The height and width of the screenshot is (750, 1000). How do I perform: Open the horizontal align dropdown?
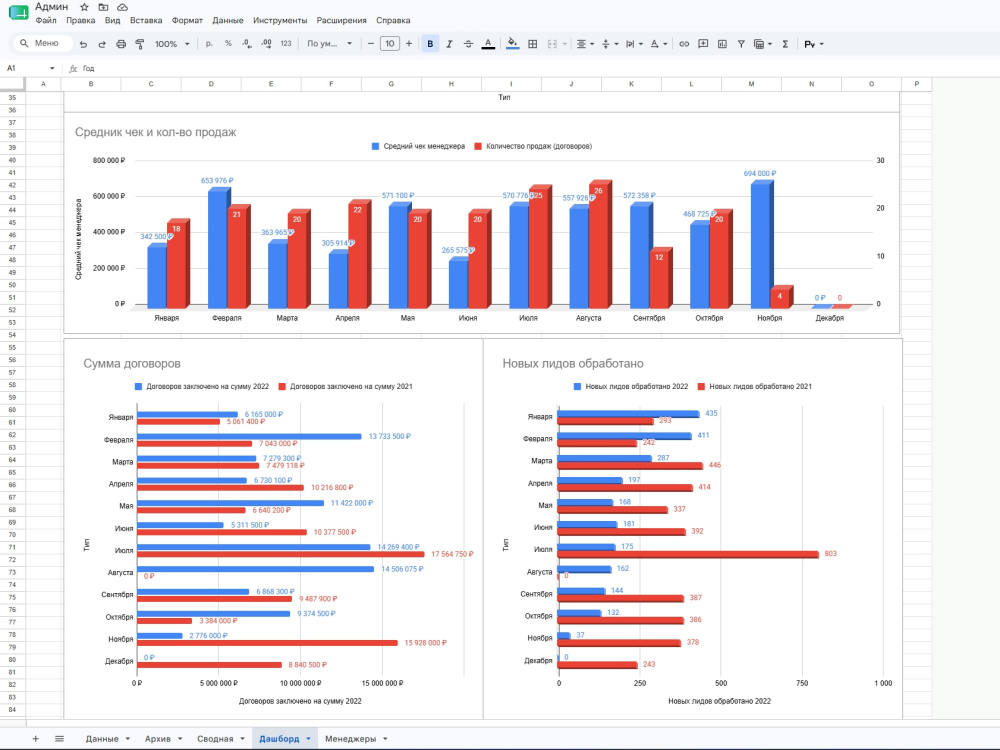(x=585, y=44)
